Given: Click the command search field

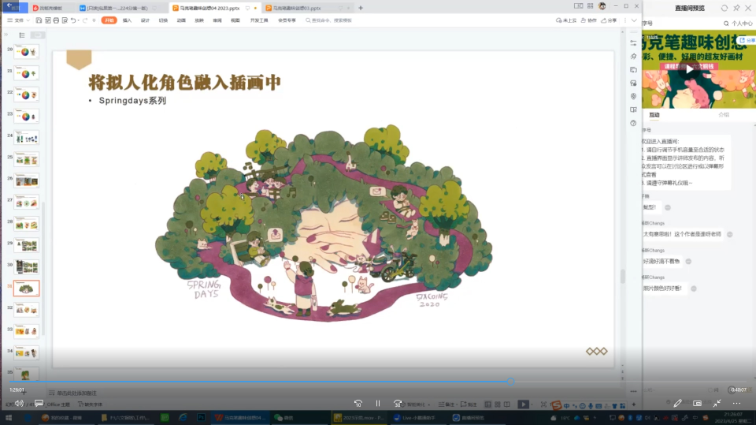Looking at the screenshot, I should coord(329,20).
